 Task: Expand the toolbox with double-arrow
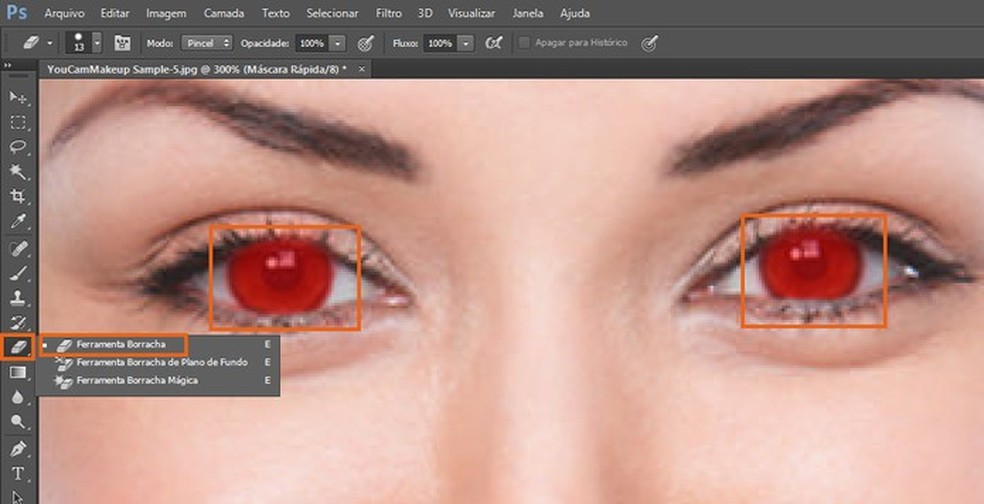click(x=8, y=65)
